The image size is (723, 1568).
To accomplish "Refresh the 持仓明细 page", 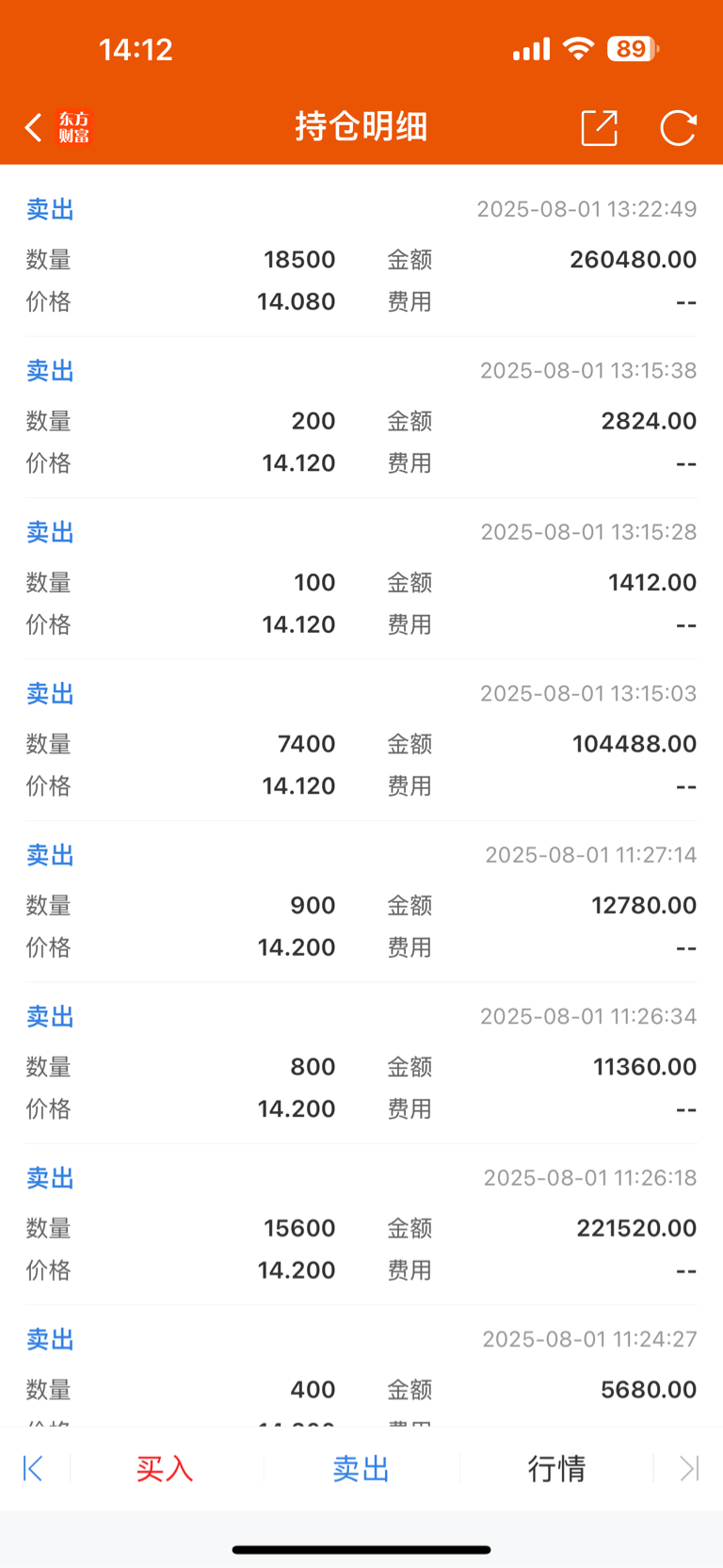I will (x=678, y=127).
